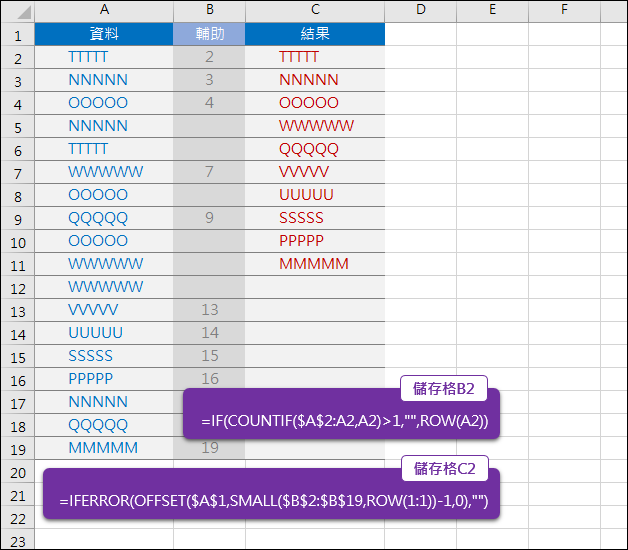Select column F header
Image resolution: width=628 pixels, height=550 pixels.
point(564,11)
